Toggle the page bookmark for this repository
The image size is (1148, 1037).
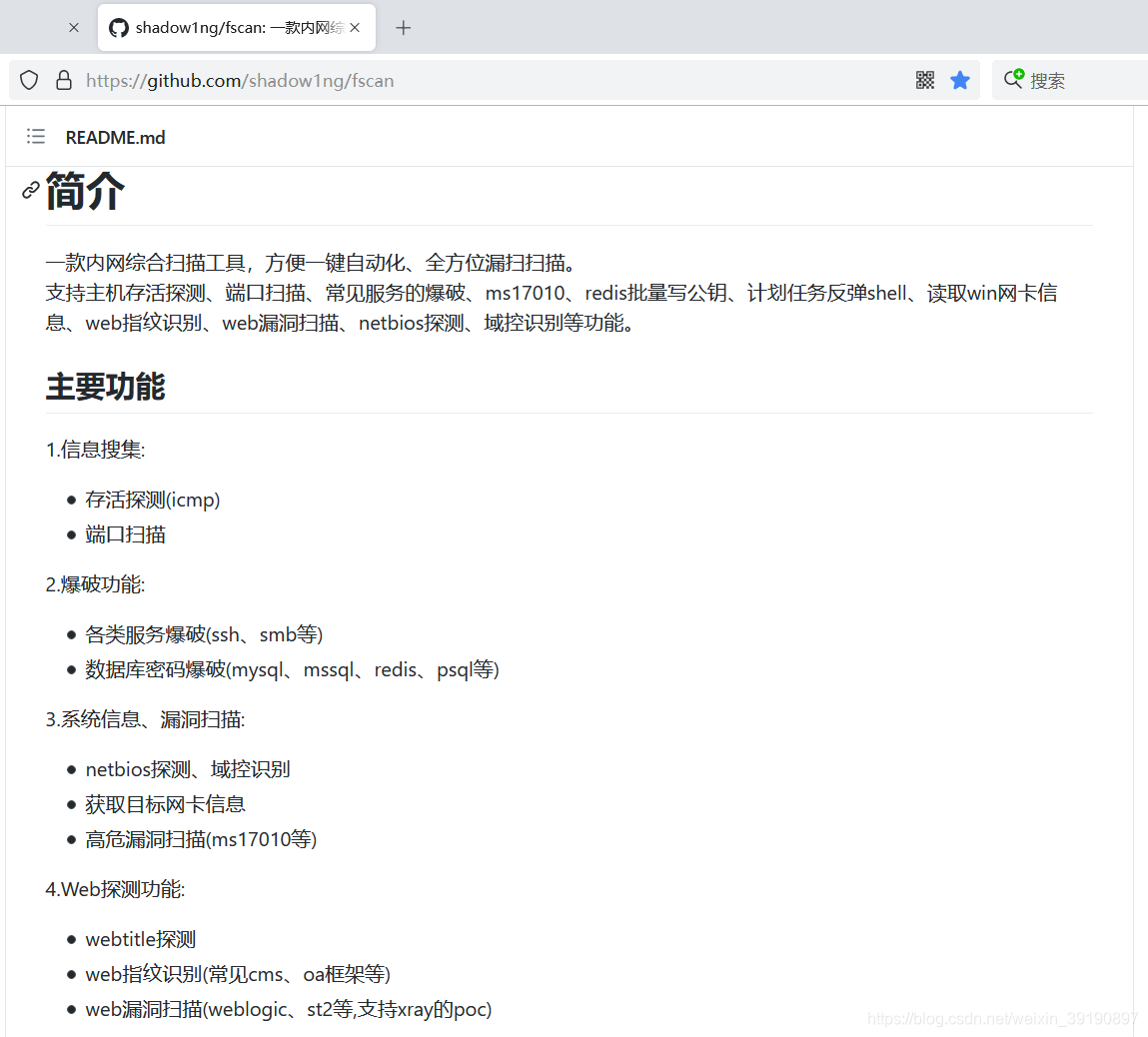pyautogui.click(x=960, y=80)
